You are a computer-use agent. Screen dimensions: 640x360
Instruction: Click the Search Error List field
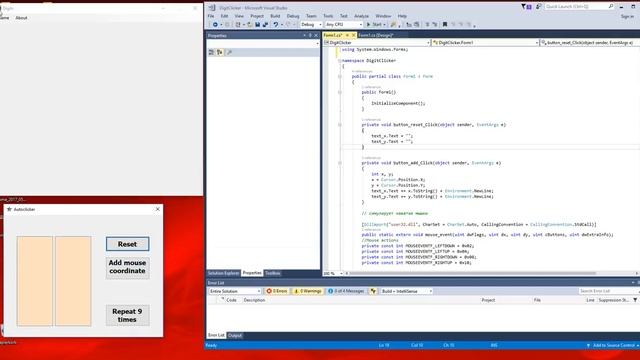608,291
